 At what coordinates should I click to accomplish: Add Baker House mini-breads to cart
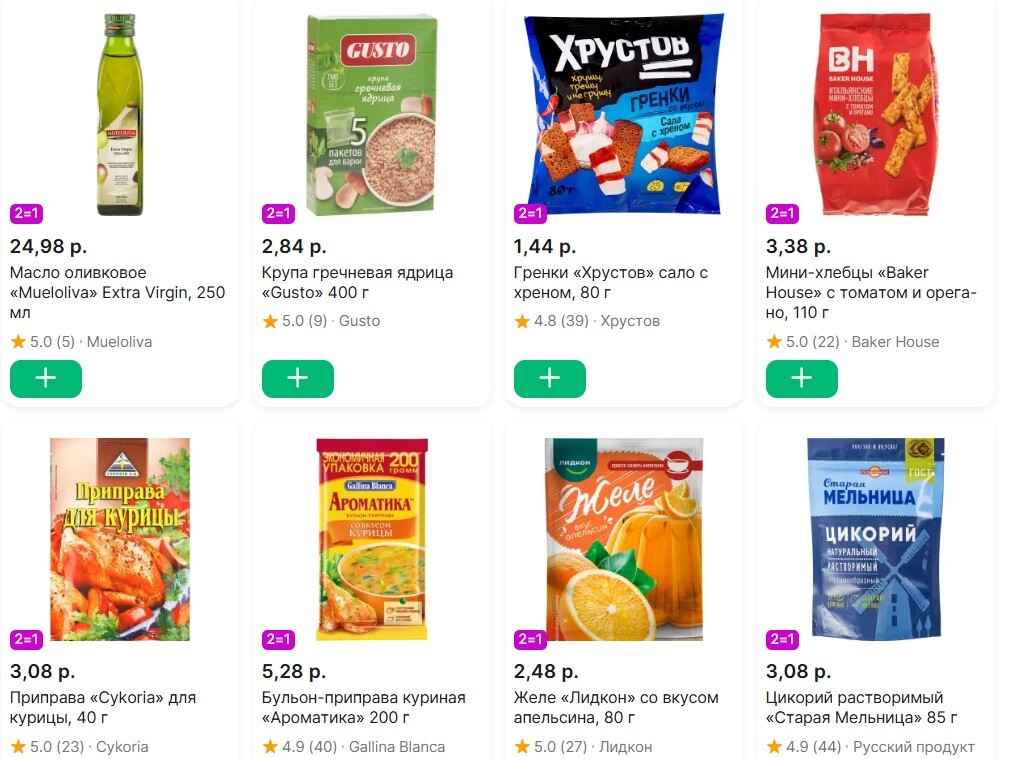(x=802, y=379)
